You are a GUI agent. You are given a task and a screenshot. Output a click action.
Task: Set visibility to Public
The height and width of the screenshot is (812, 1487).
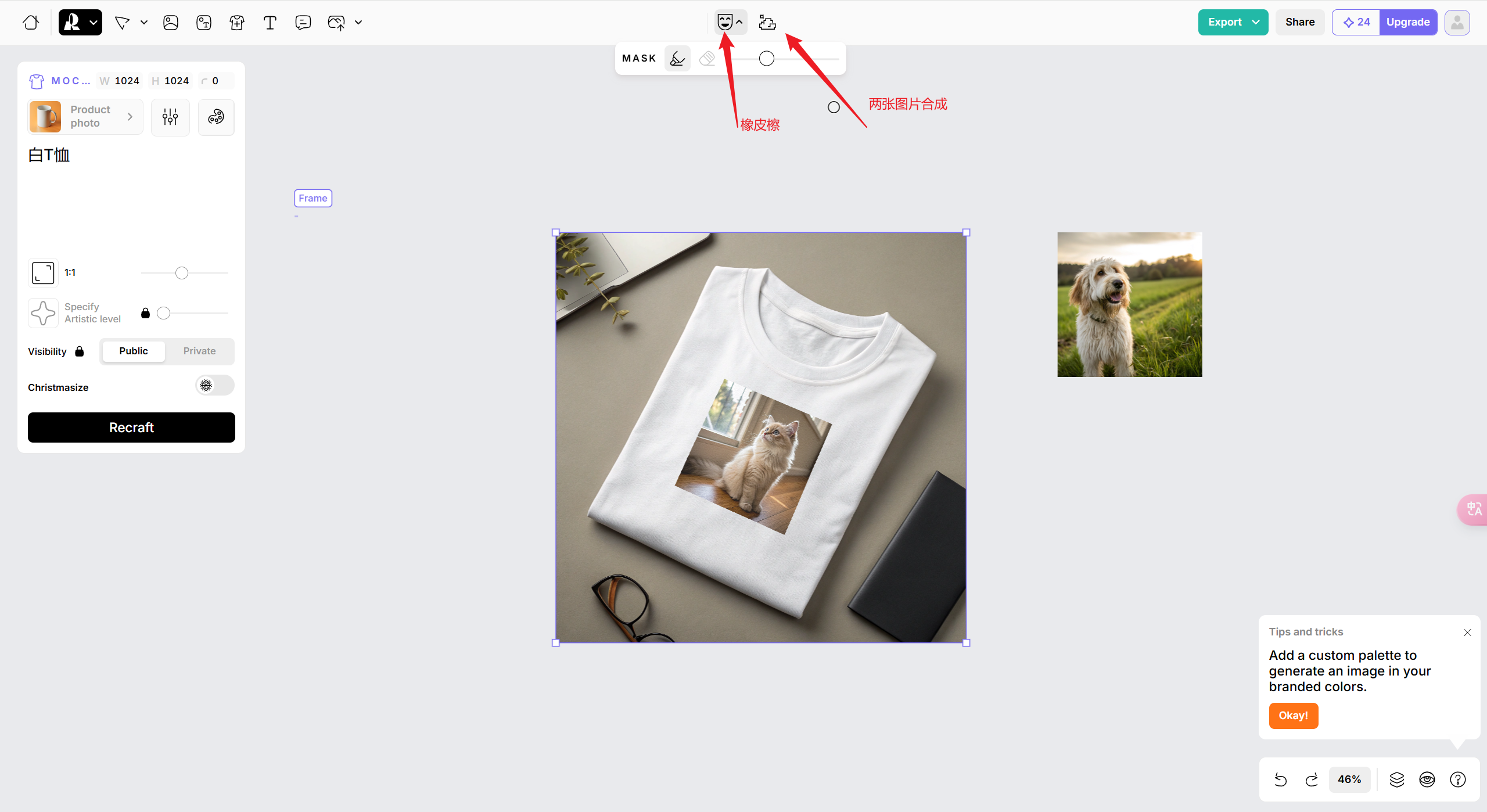click(x=134, y=351)
